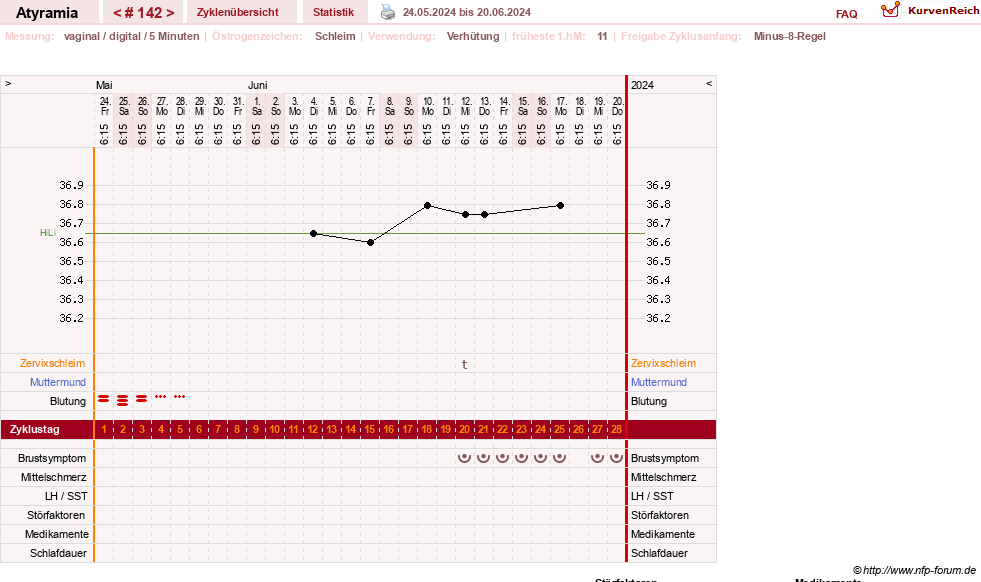The height and width of the screenshot is (582, 981).
Task: Click the Schleim setting value
Action: (x=335, y=36)
